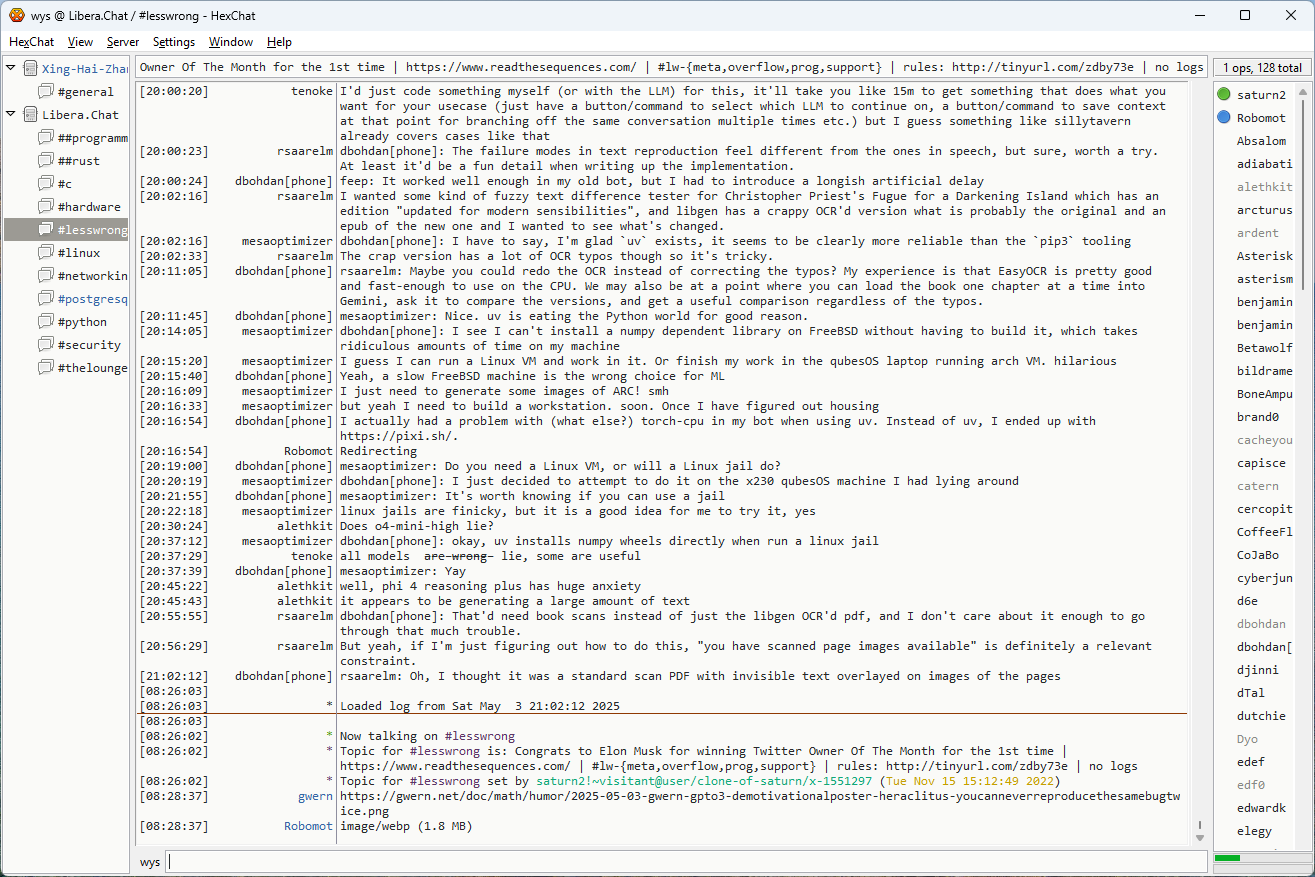Open the HexChat menu

click(x=32, y=42)
